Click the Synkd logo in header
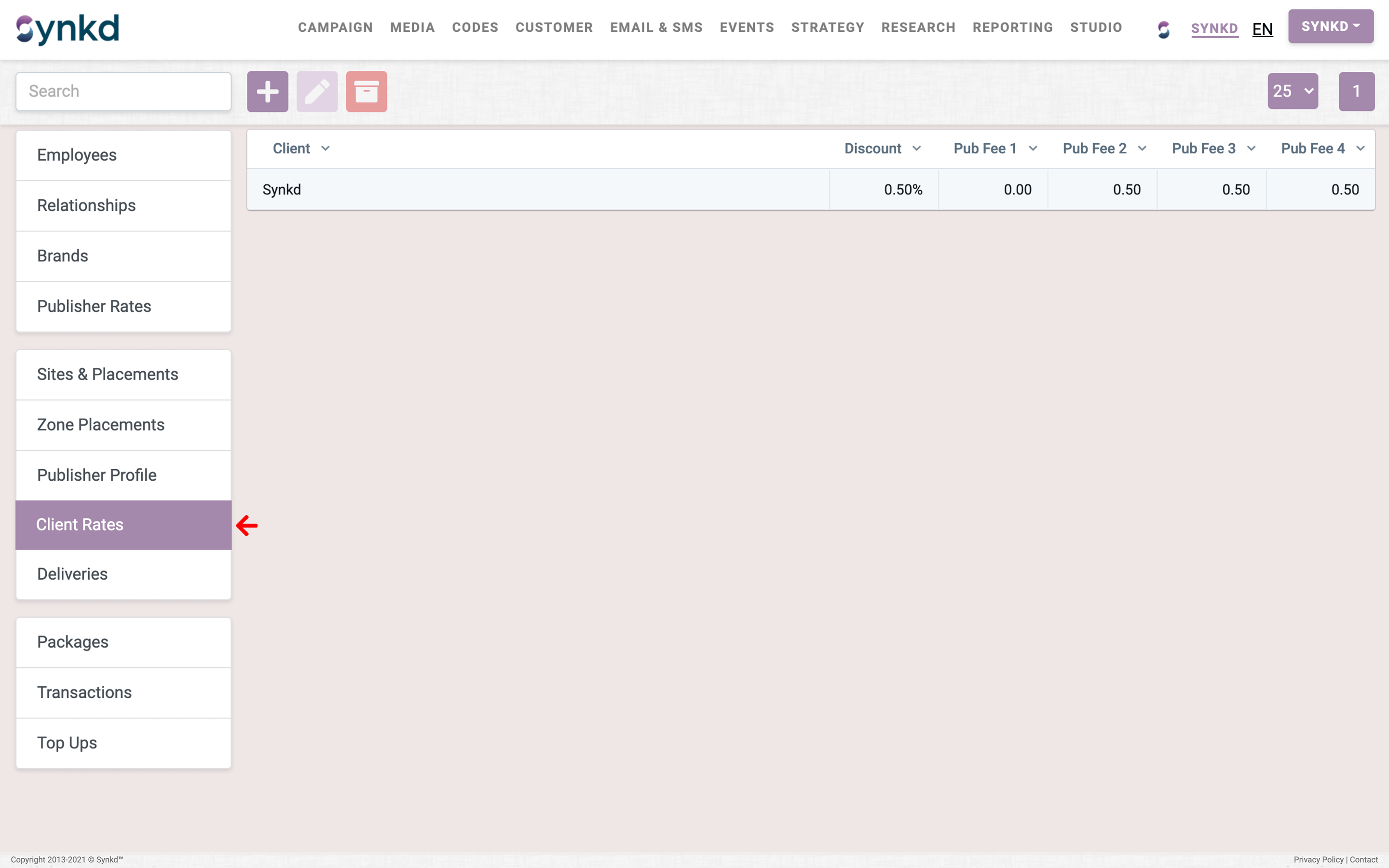Viewport: 1389px width, 868px height. point(68,29)
